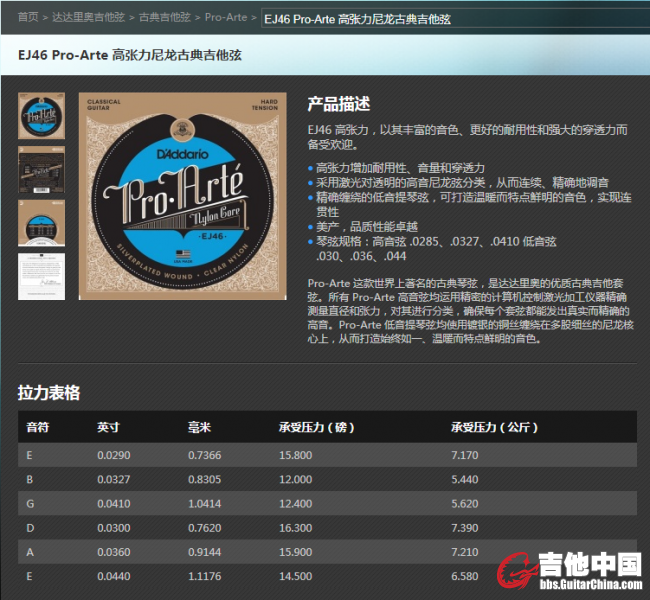Select first thumbnail of package front
650x600 pixels.
pyautogui.click(x=41, y=116)
